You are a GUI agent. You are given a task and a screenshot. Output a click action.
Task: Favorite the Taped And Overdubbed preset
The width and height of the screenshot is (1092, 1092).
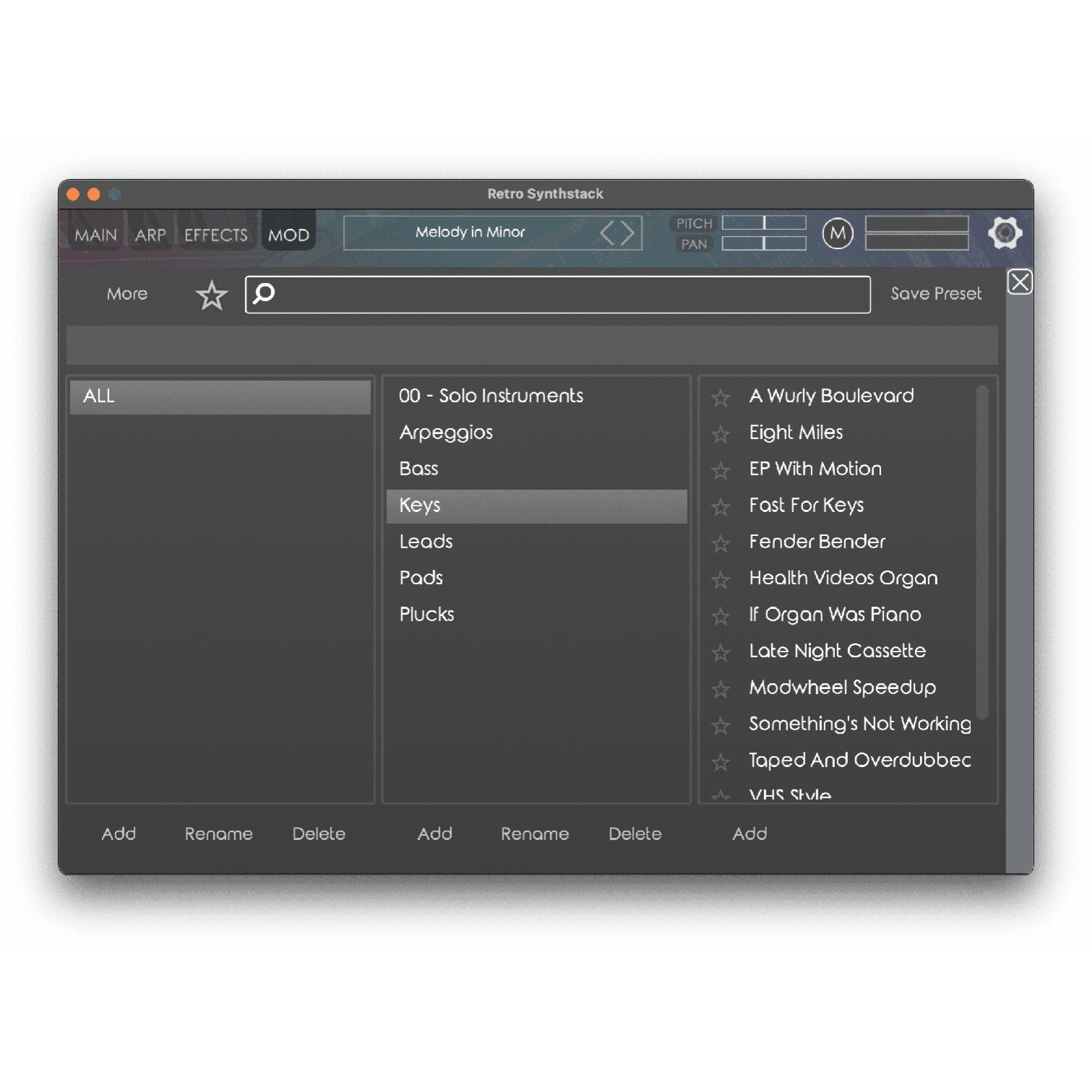tap(720, 761)
